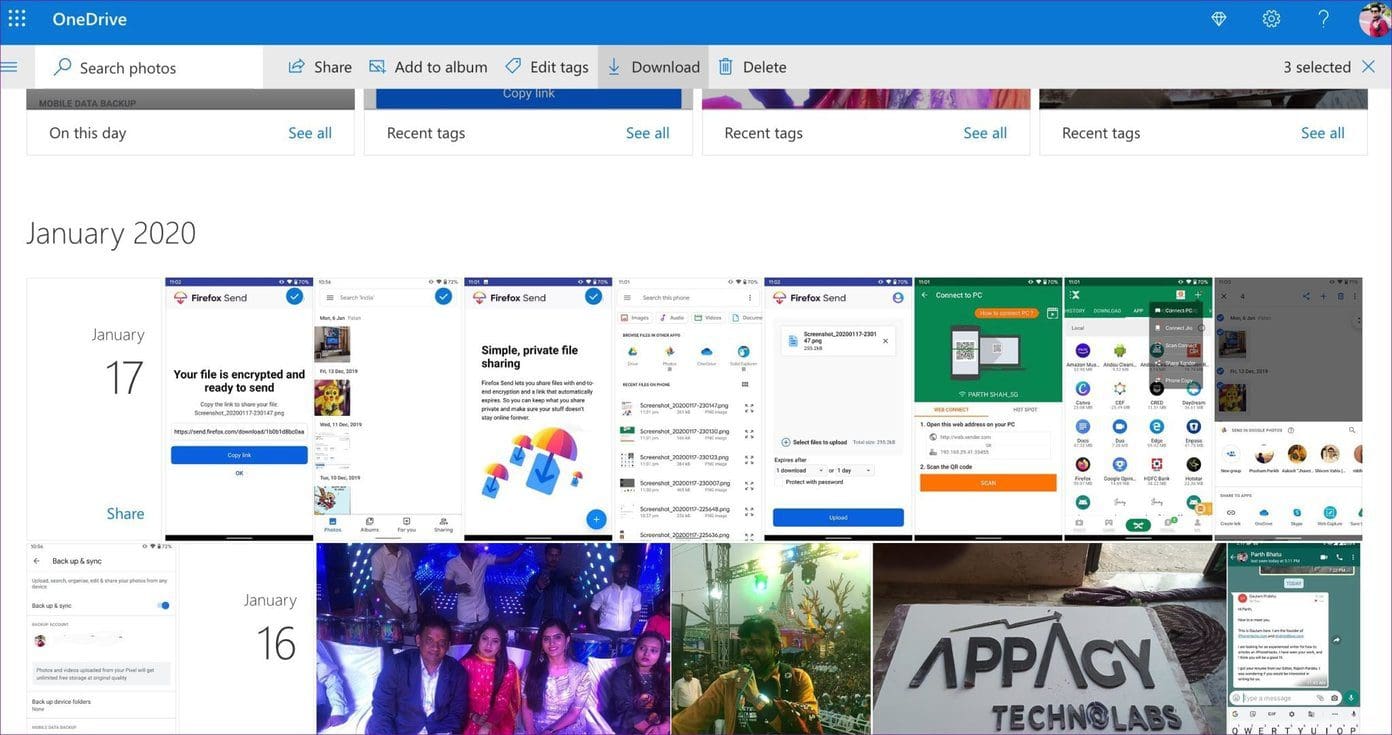Image resolution: width=1392 pixels, height=735 pixels.
Task: Click the OneDrive title link
Action: click(90, 19)
